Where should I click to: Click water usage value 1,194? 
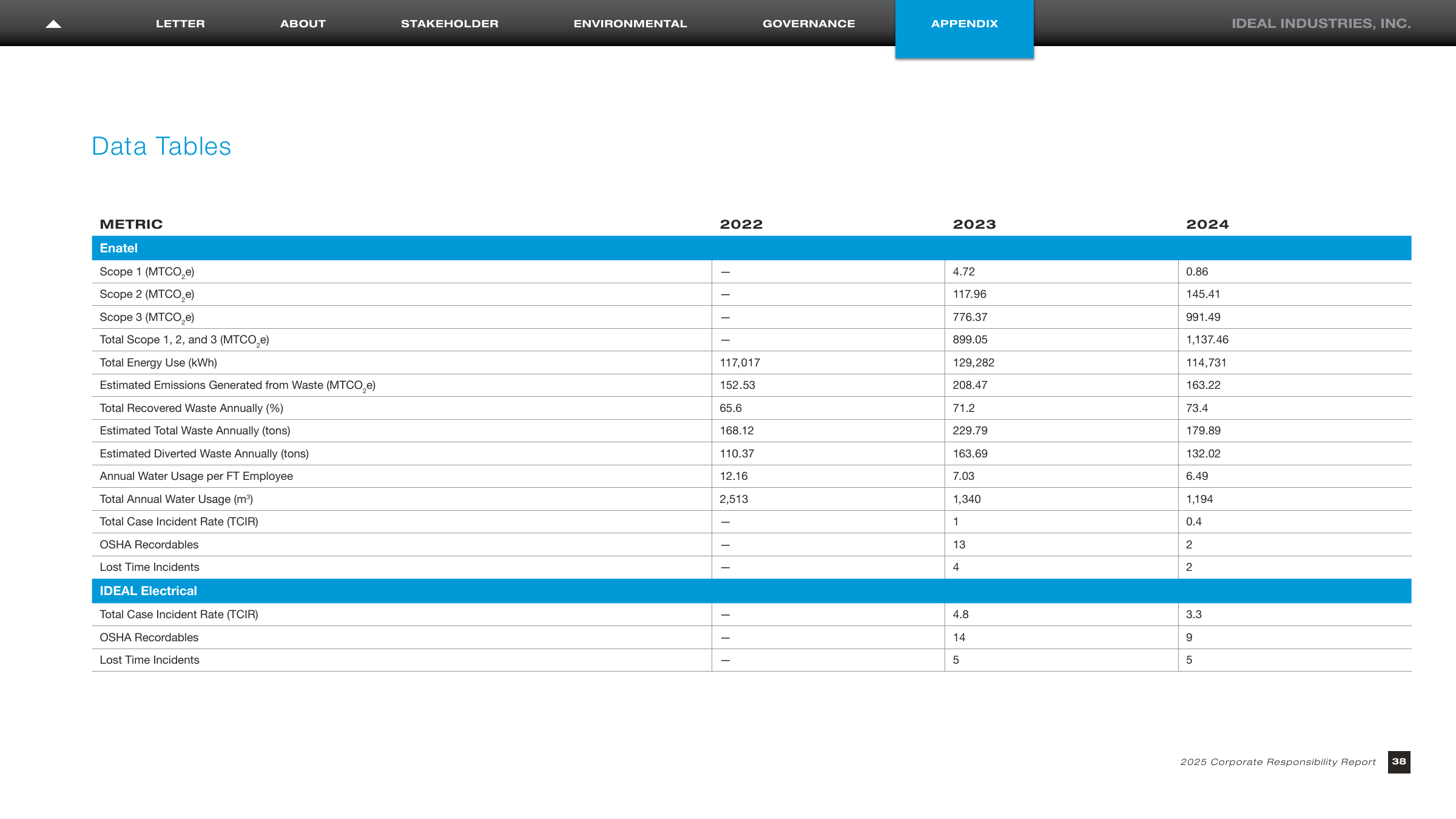click(x=1199, y=499)
